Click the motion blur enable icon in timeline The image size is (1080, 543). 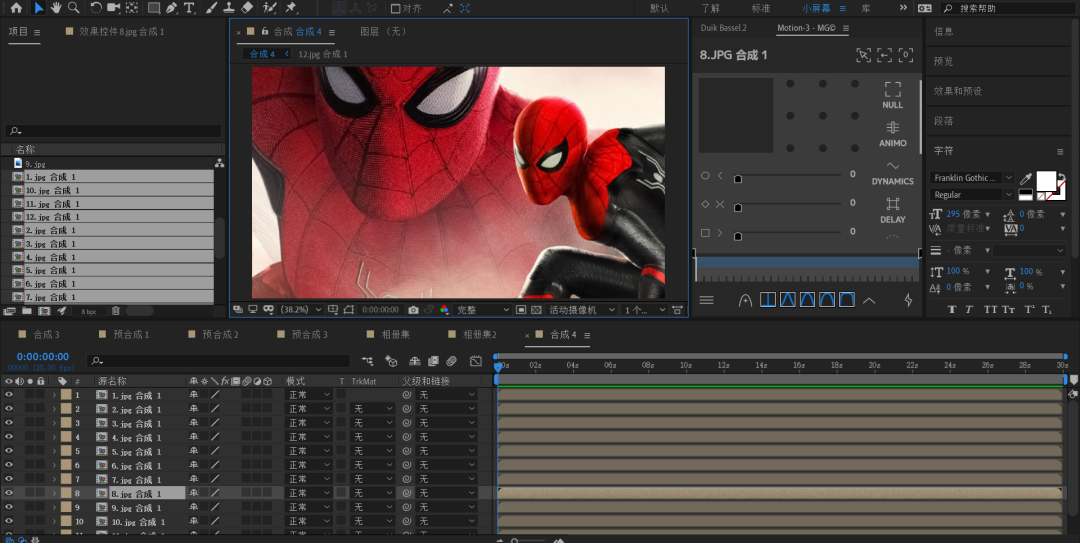pos(452,361)
